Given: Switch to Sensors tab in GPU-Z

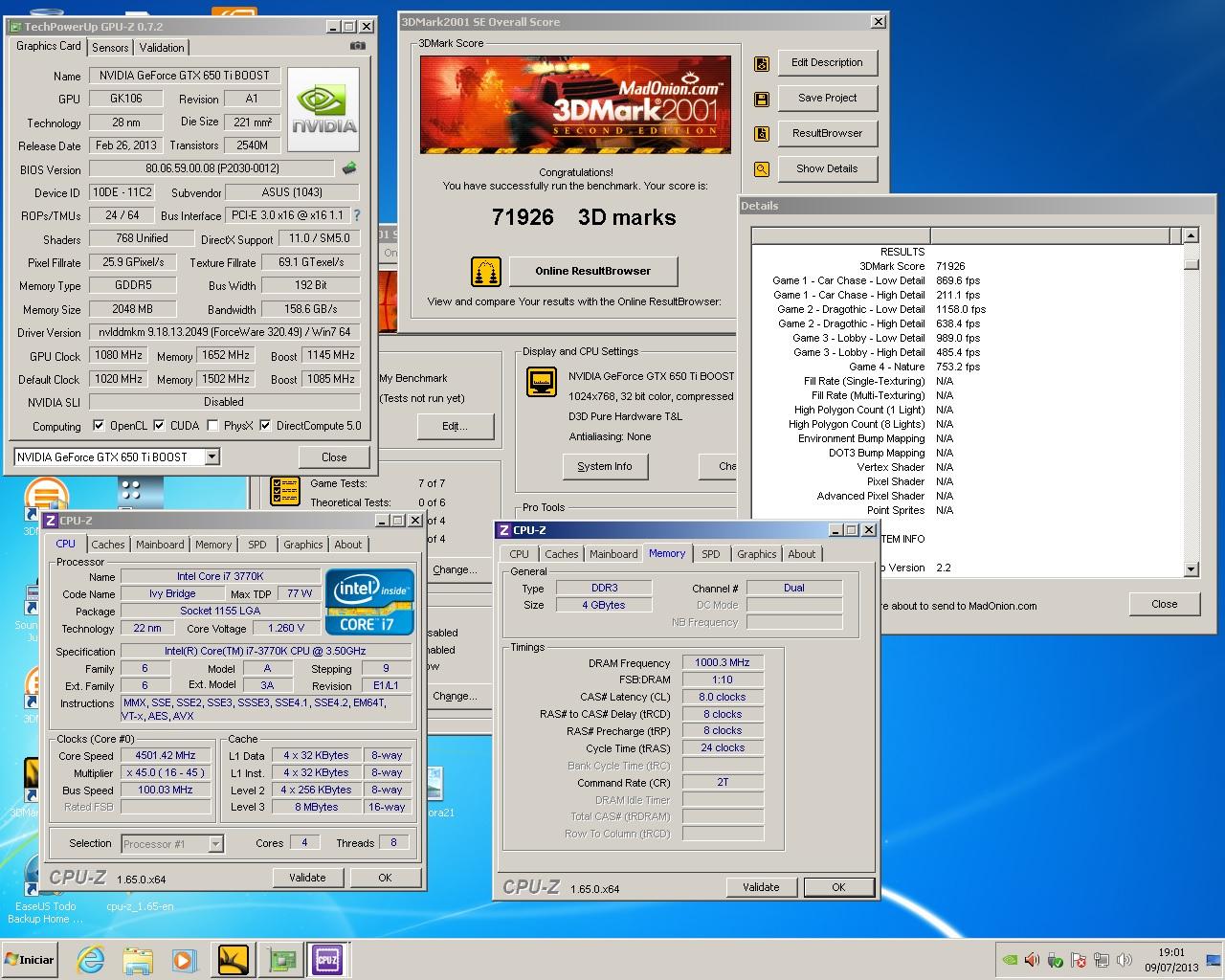Looking at the screenshot, I should [110, 47].
